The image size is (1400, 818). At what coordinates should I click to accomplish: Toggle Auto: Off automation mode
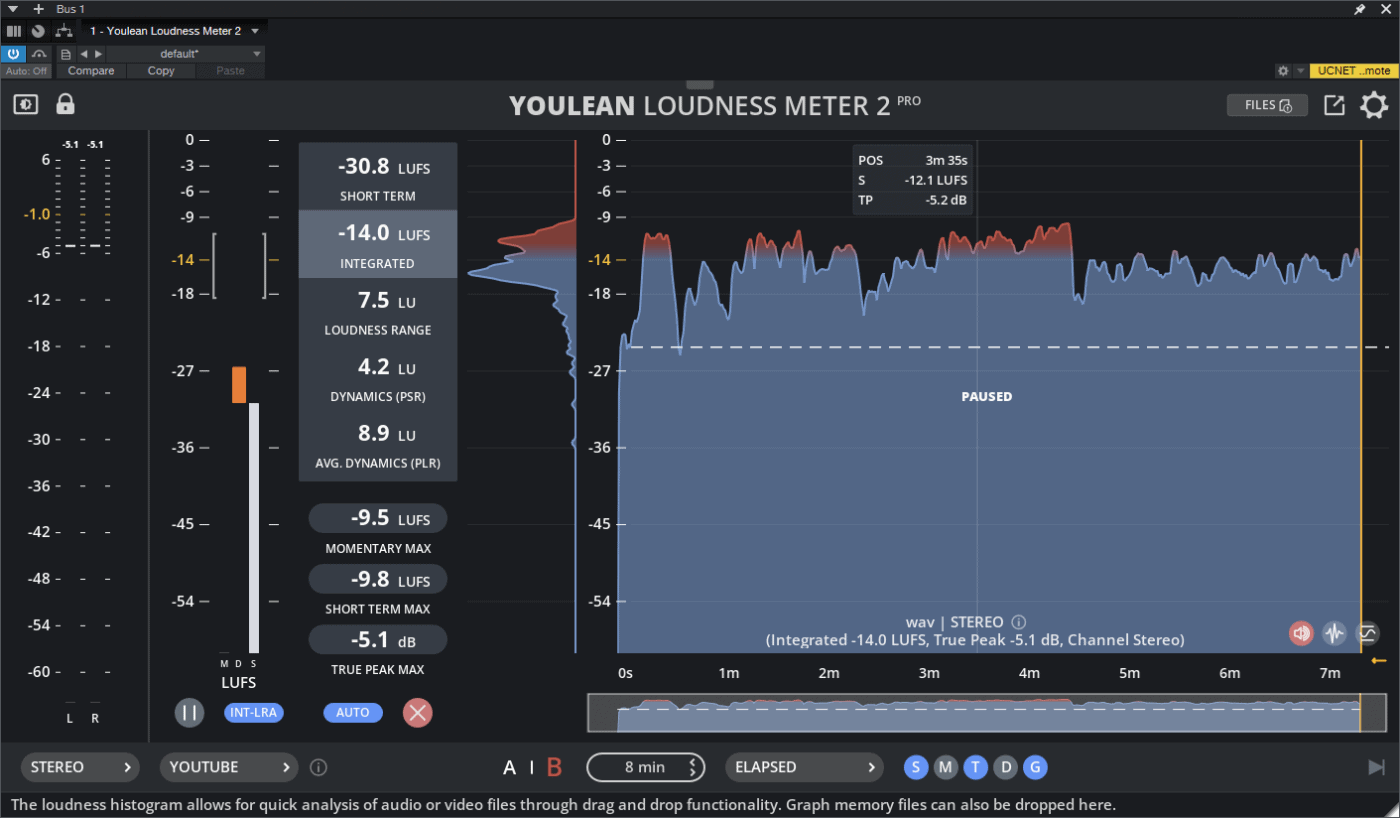click(27, 71)
